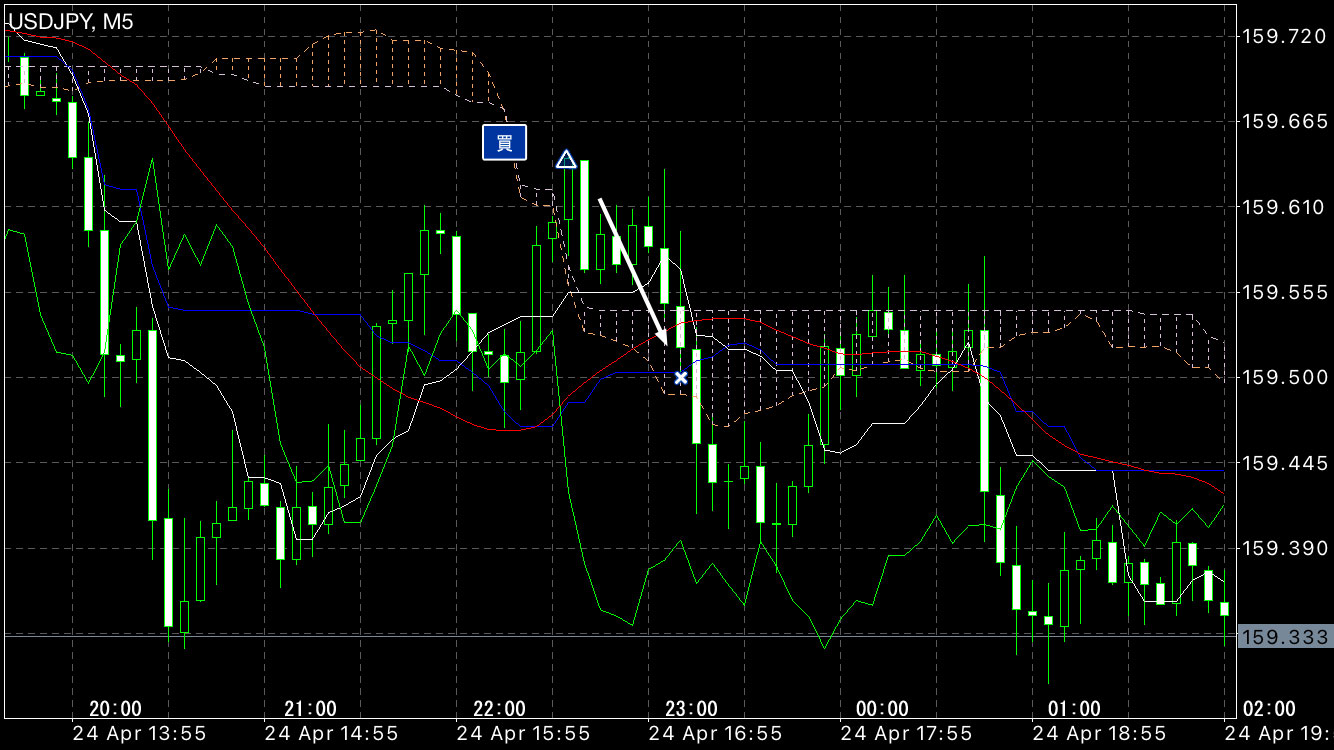Click the blue 買 buy order marker
The width and height of the screenshot is (1334, 750).
[x=504, y=143]
